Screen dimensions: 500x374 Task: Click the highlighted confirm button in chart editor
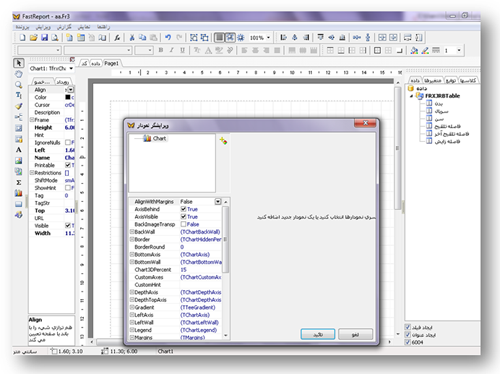318,334
